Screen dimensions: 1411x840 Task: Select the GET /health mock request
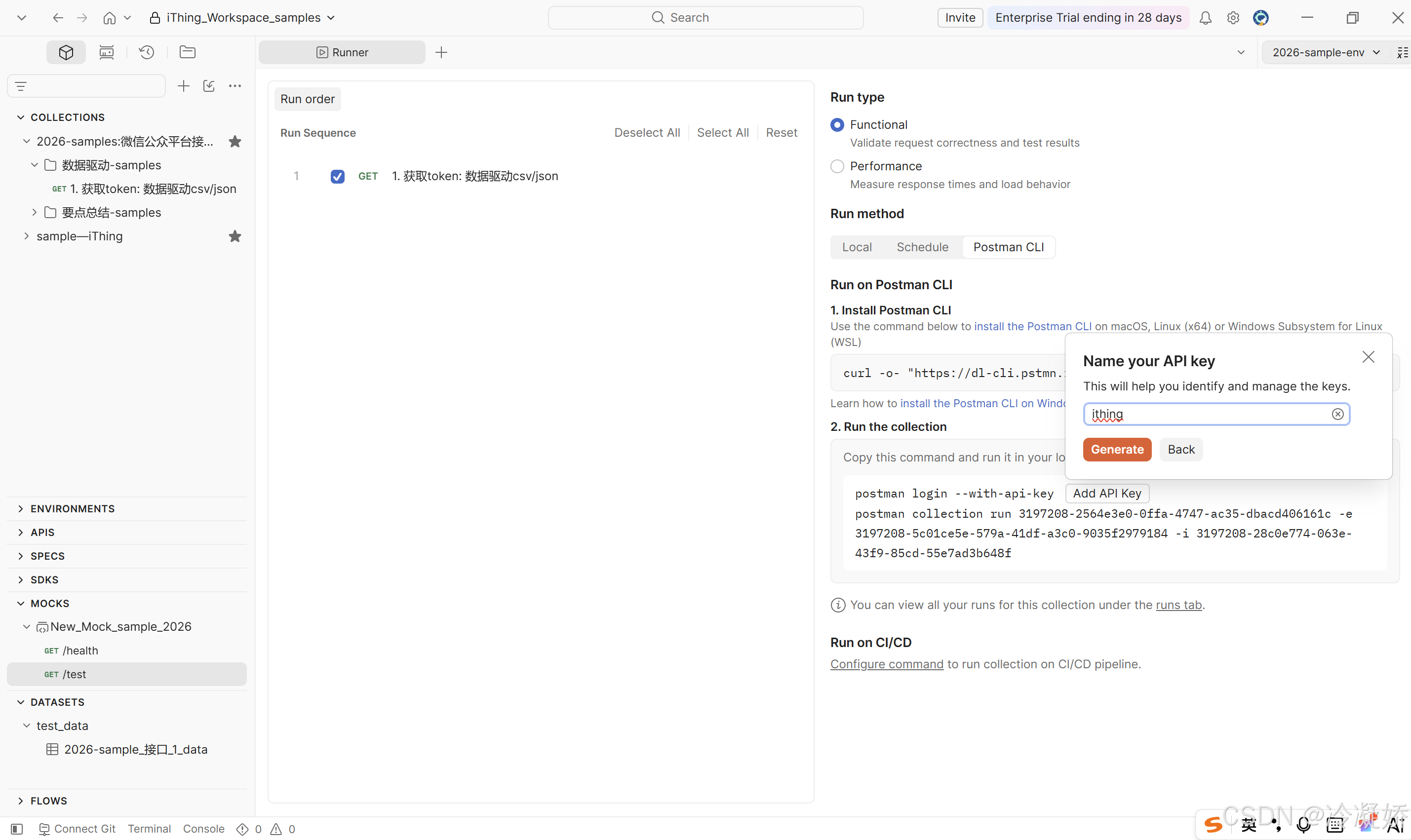coord(126,651)
